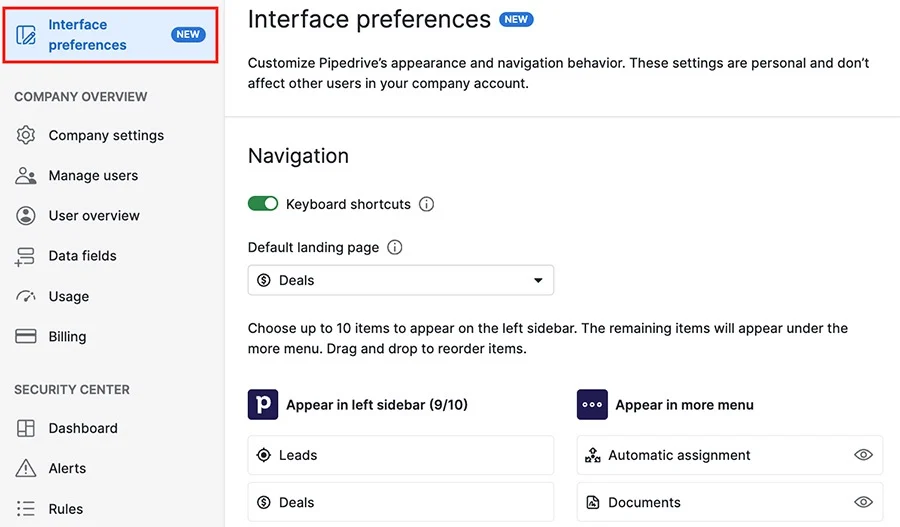Select the Deals item in left sidebar list
Screen dimensions: 900x527
click(x=401, y=502)
